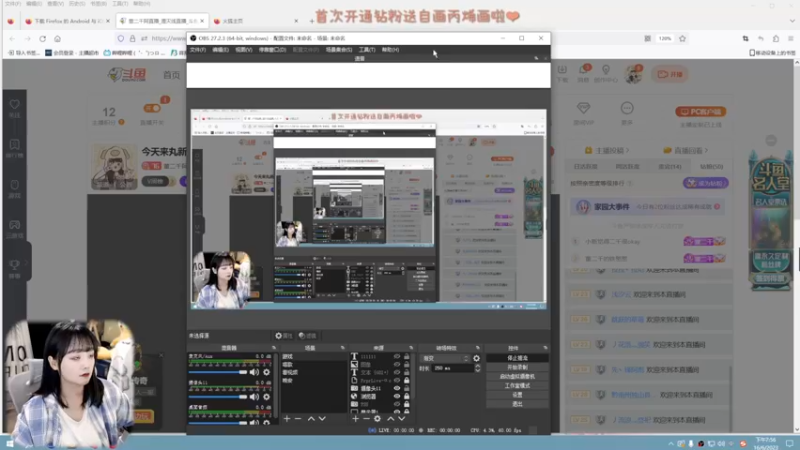Remove the selected source with minus icon
Image resolution: width=800 pixels, height=450 pixels.
click(366, 418)
